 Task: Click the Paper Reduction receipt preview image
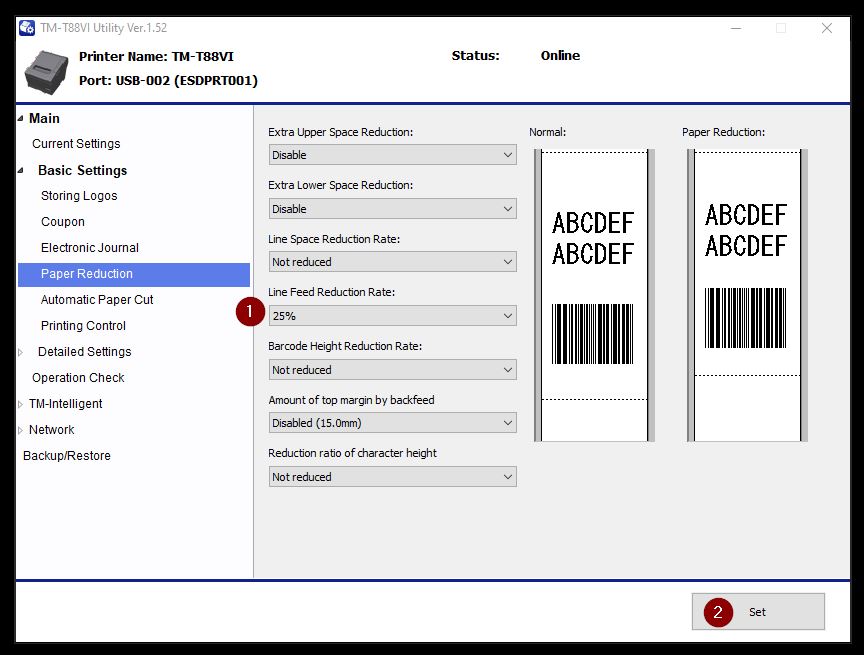coord(747,295)
